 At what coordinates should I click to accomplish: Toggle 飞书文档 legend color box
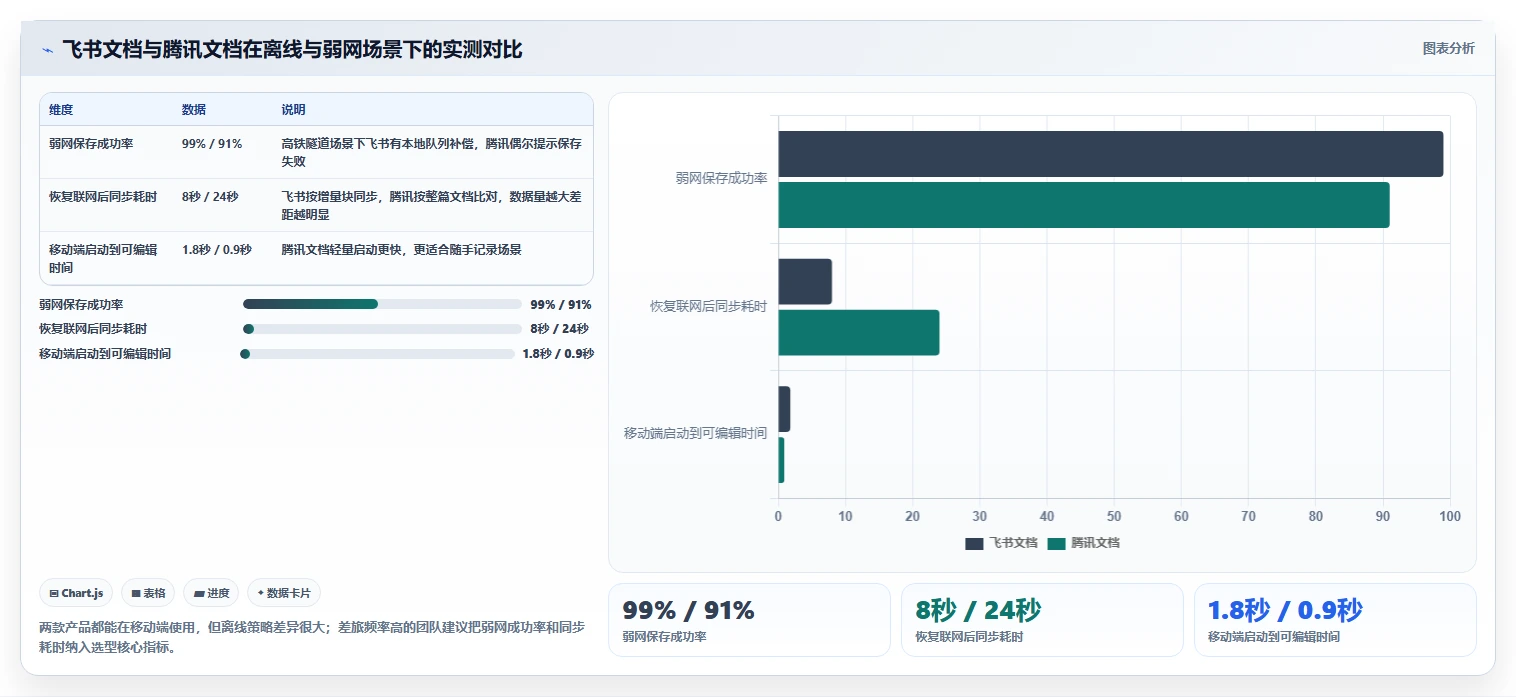click(x=974, y=543)
